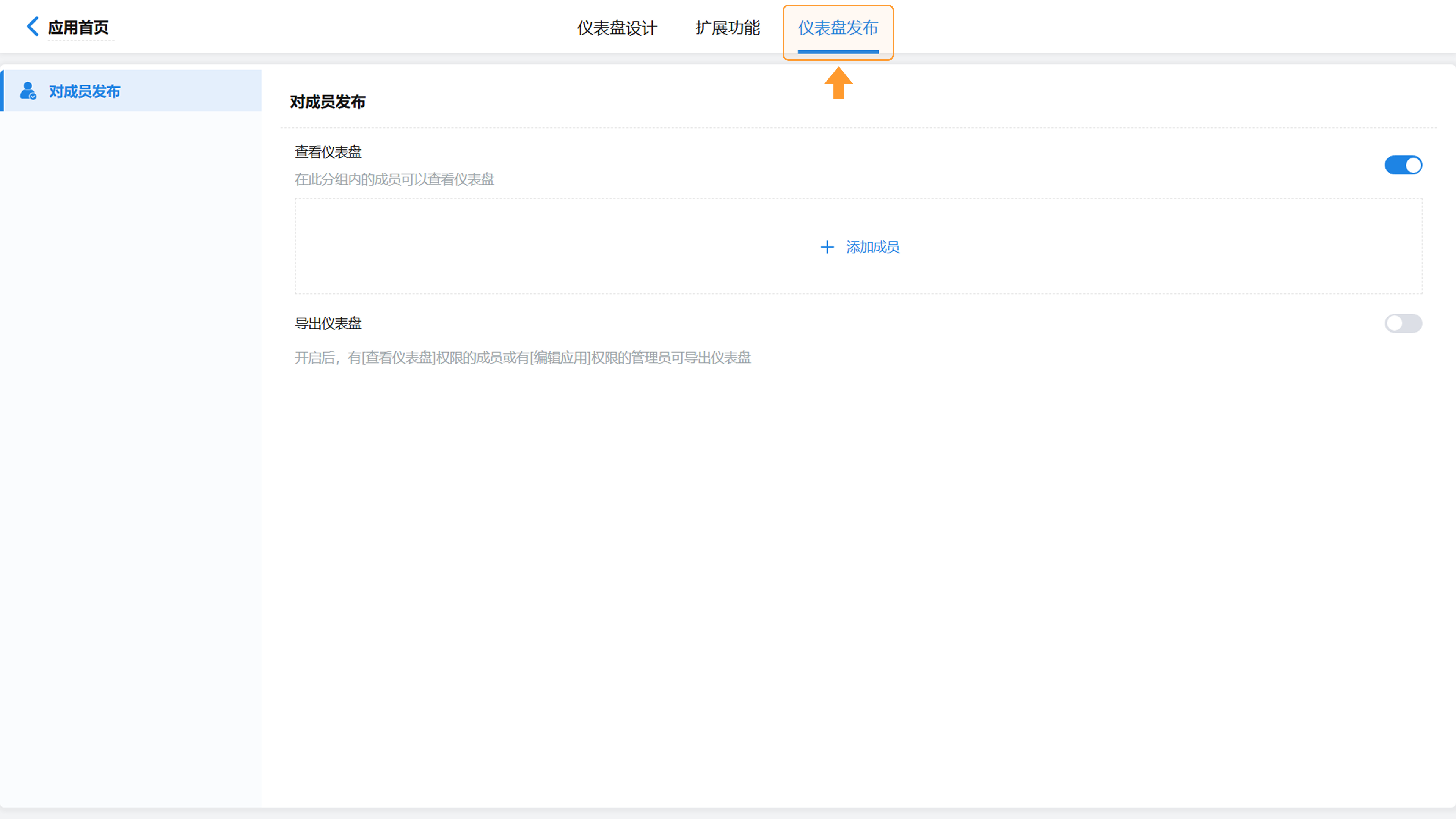Click the 添加成员 link

tap(873, 247)
